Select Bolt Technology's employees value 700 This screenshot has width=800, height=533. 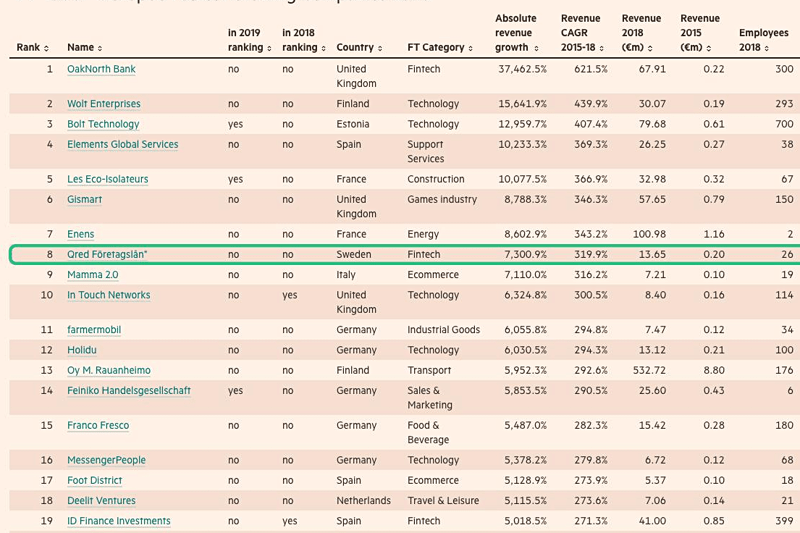pos(784,124)
